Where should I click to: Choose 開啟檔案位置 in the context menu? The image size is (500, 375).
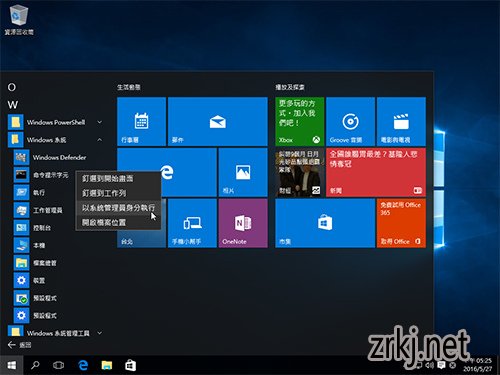click(x=119, y=222)
